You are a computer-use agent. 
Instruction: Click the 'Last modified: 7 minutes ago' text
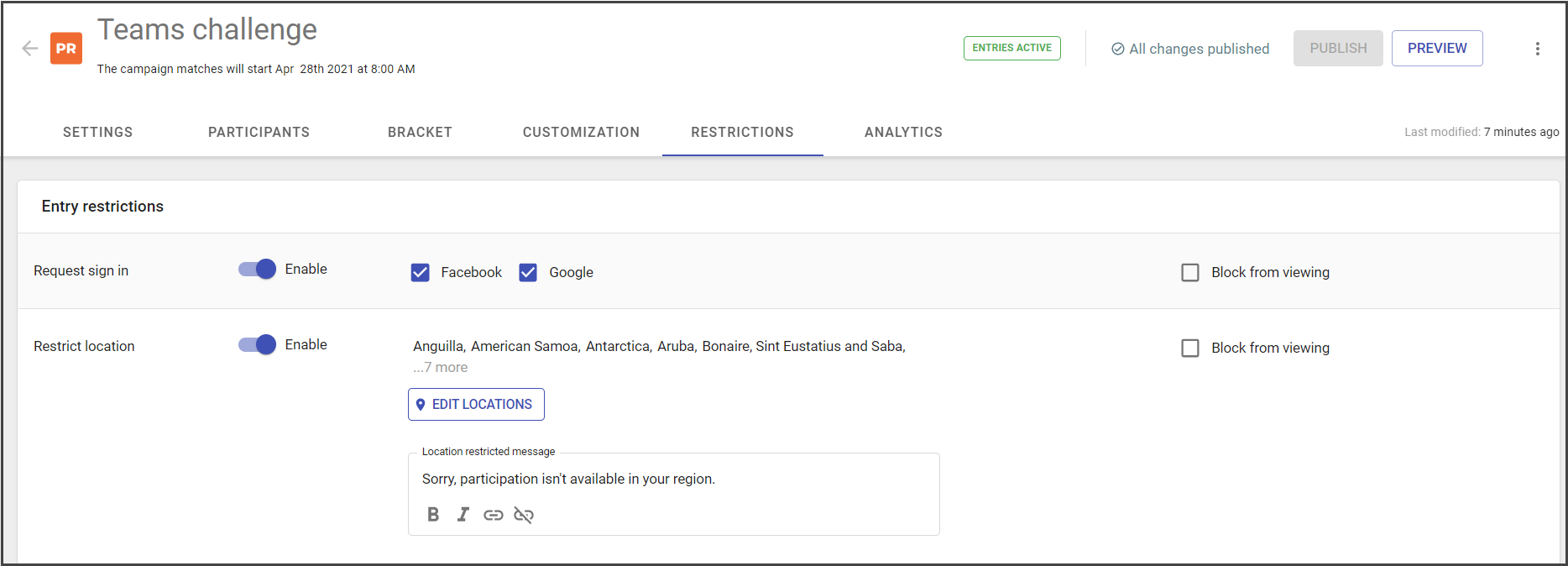click(1482, 132)
